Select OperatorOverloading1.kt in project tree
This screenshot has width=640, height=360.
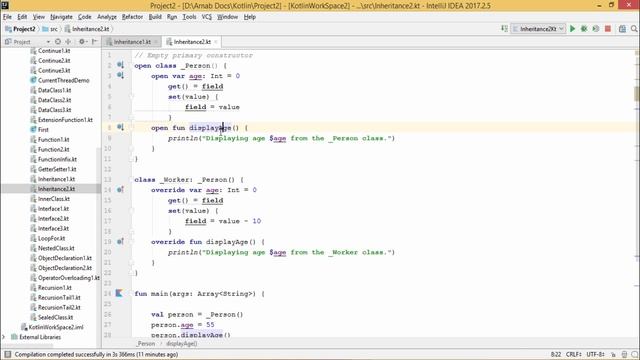(x=69, y=278)
